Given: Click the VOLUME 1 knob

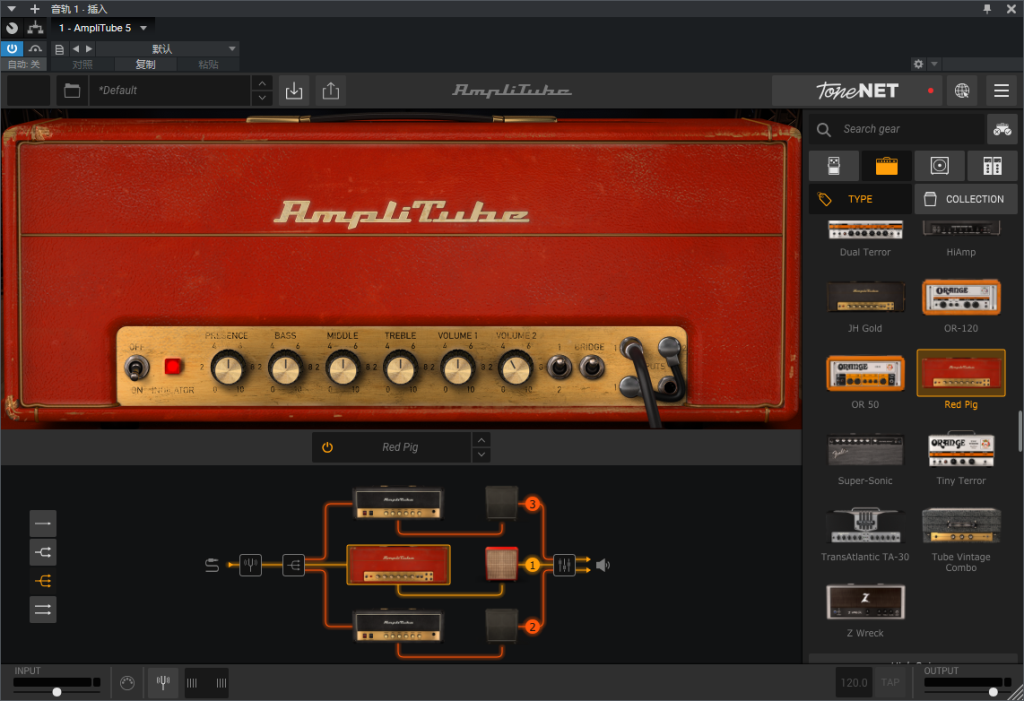Looking at the screenshot, I should pos(458,368).
